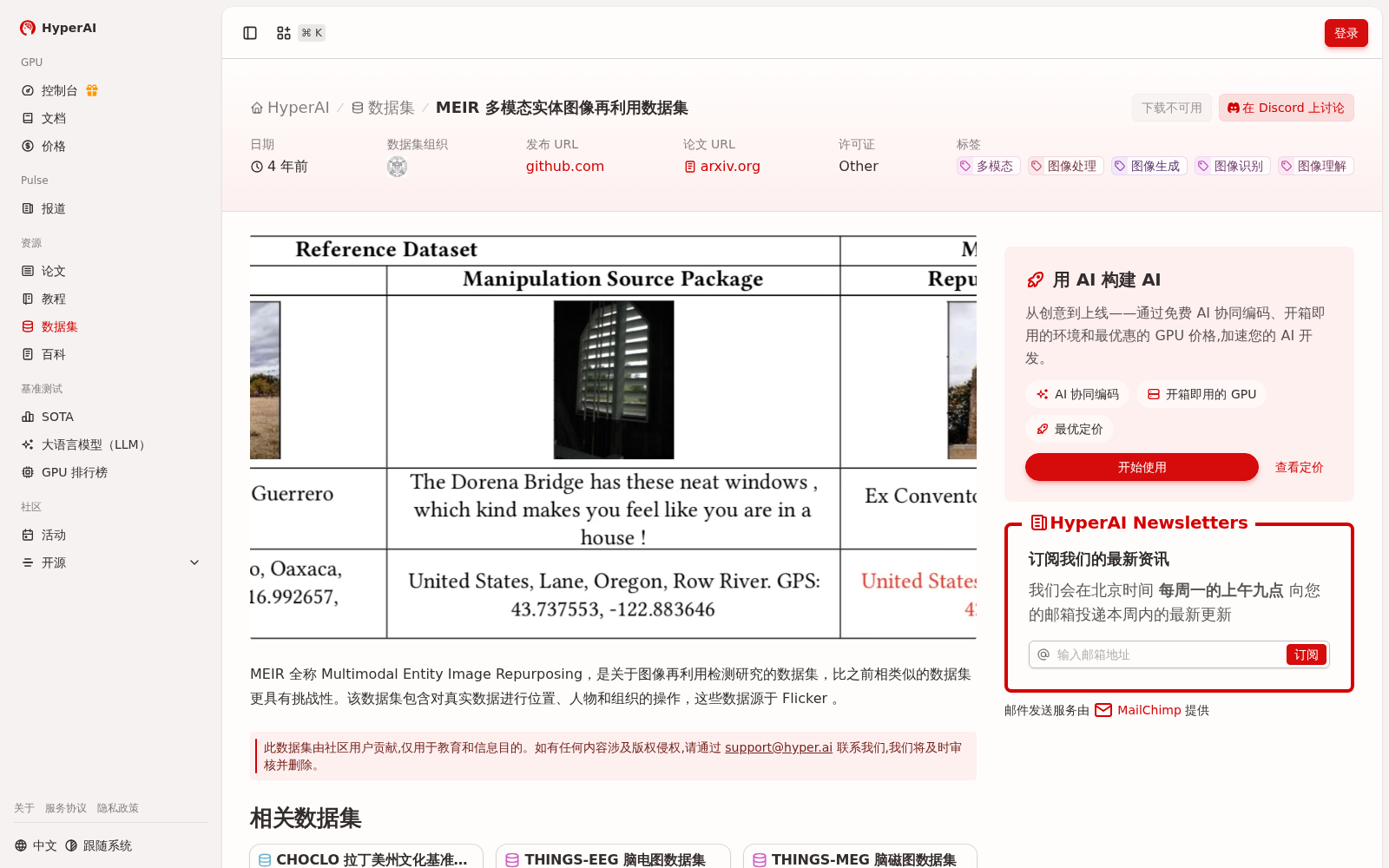Click the HyperAI logo icon
Image resolution: width=1389 pixels, height=868 pixels.
(28, 28)
